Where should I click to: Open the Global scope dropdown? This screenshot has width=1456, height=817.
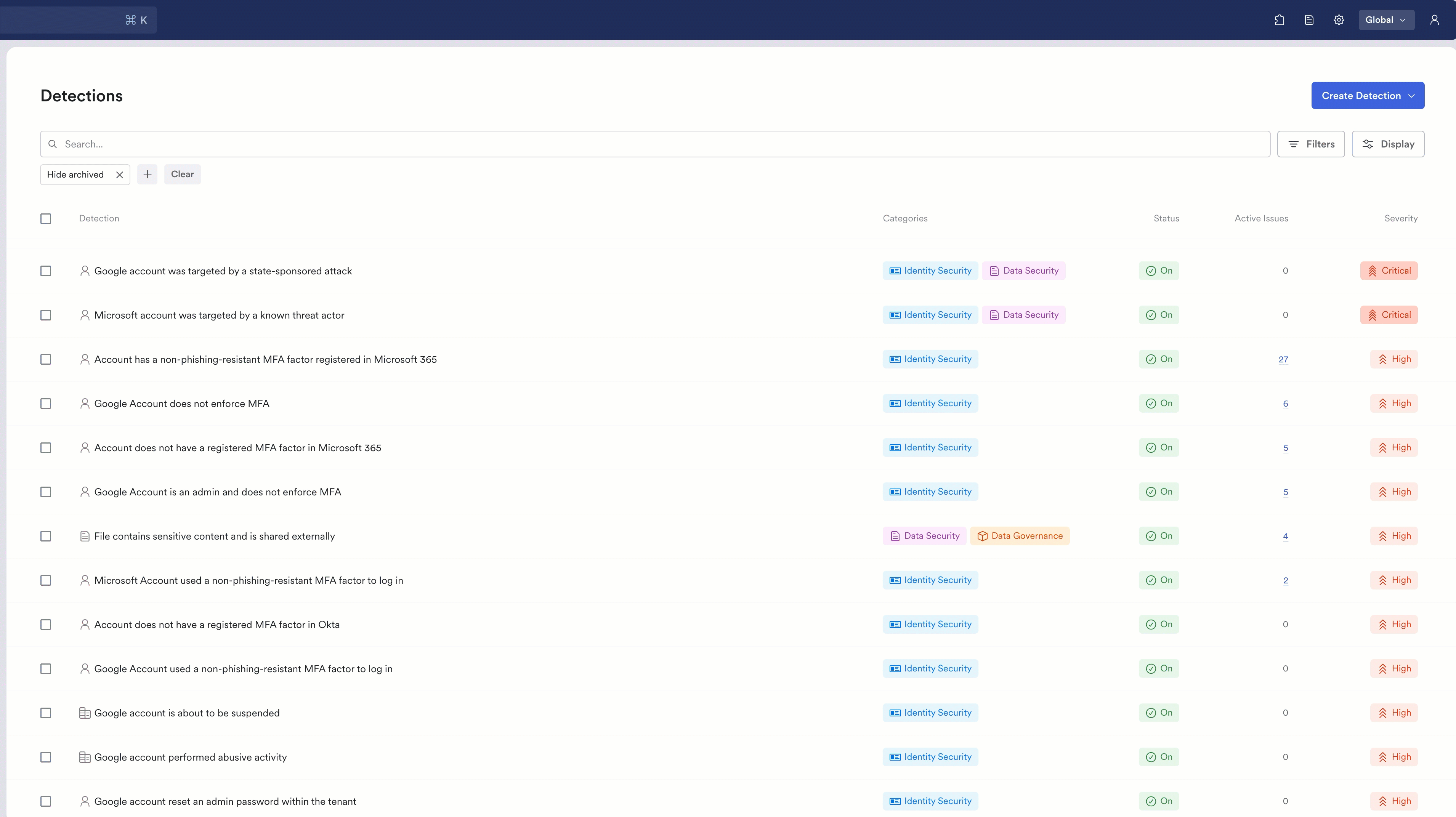coord(1386,20)
